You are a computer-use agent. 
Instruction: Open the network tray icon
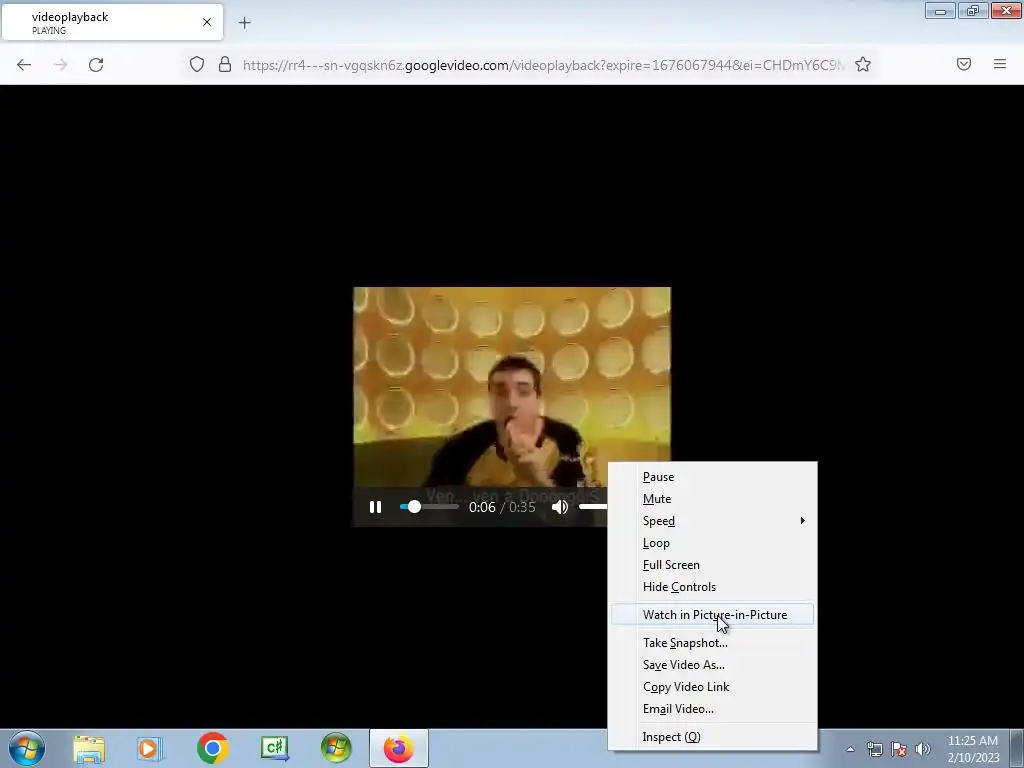click(x=874, y=749)
